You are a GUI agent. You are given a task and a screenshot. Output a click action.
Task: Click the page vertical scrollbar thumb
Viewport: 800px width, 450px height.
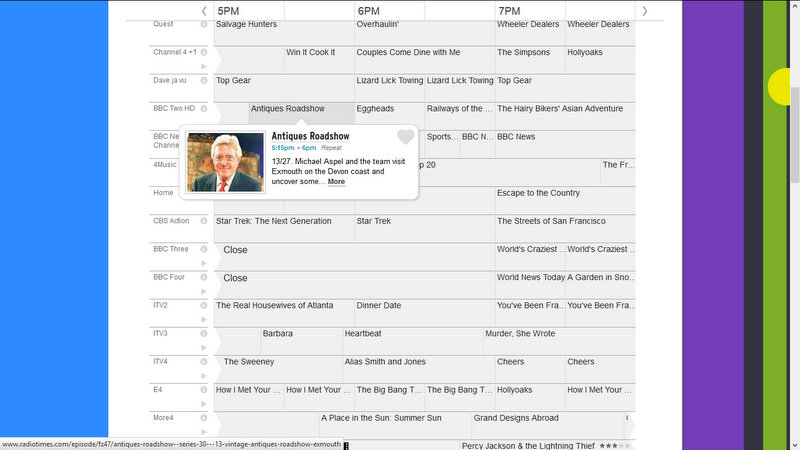click(795, 135)
